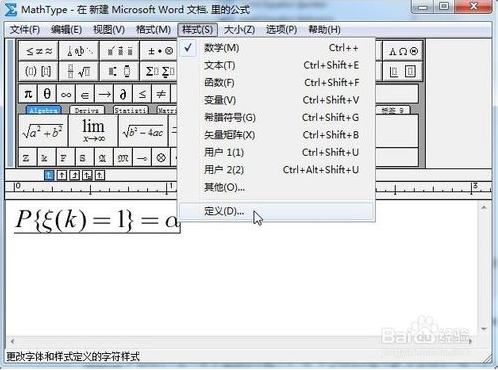The height and width of the screenshot is (370, 498).
Task: Insert the infinity symbol
Action: tap(66, 94)
